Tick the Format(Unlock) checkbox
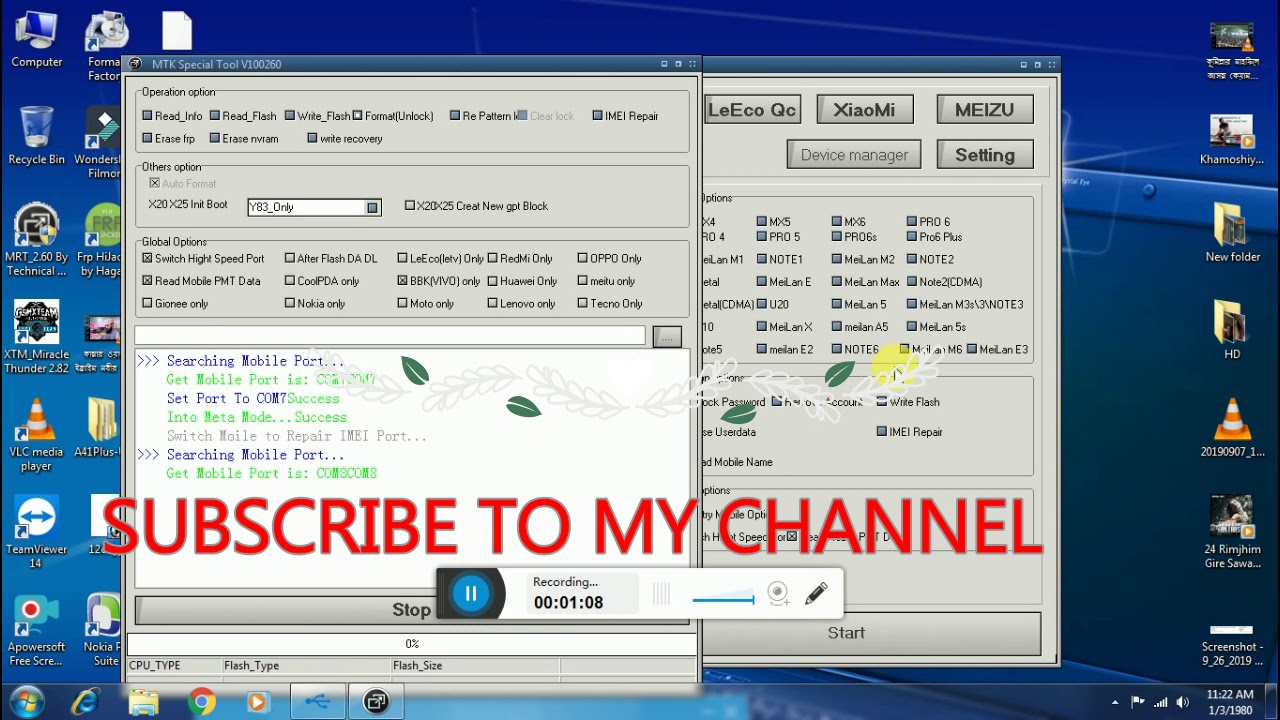The width and height of the screenshot is (1280, 720). [x=357, y=116]
